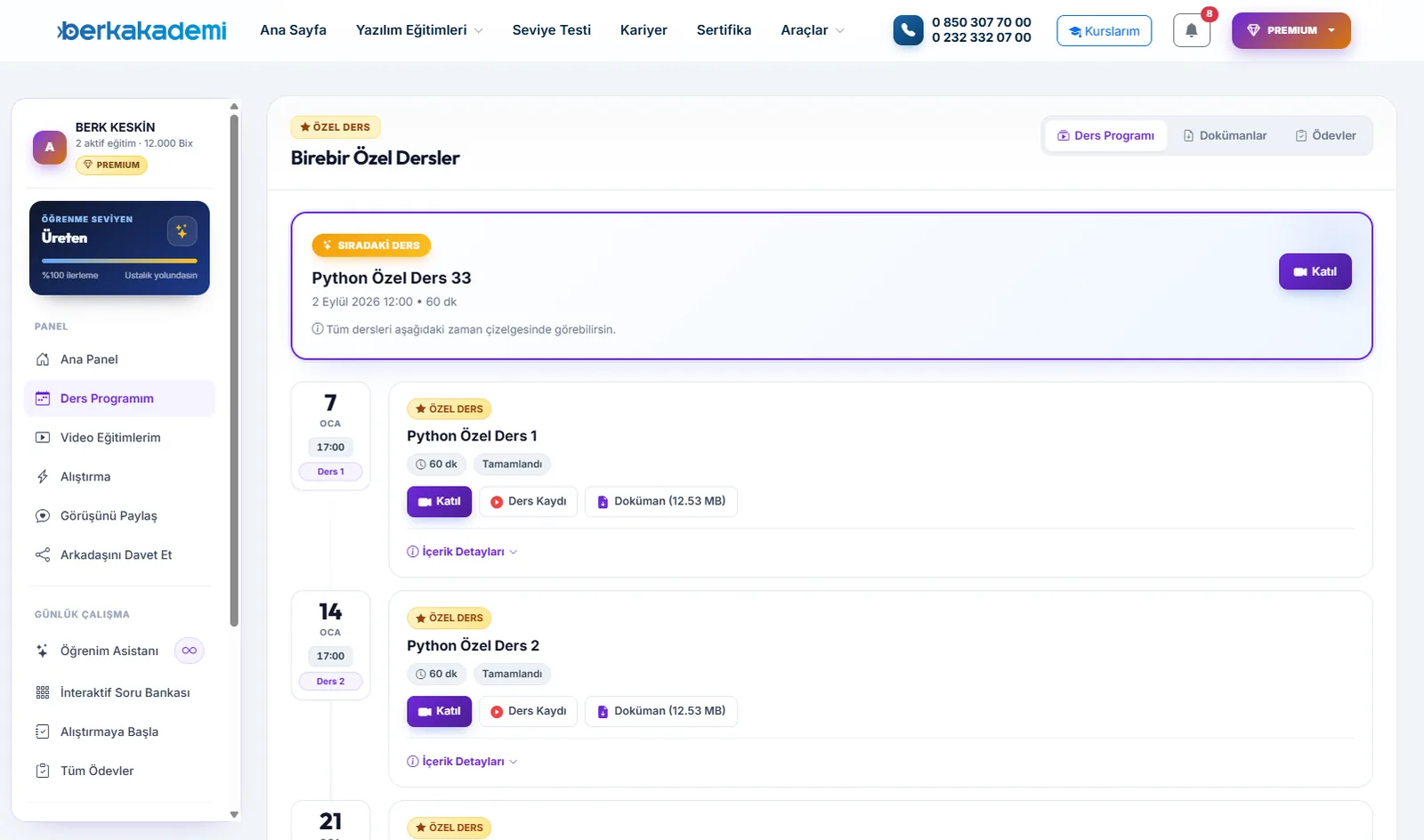Click the diamond icon in PREMIUM button

(1253, 30)
